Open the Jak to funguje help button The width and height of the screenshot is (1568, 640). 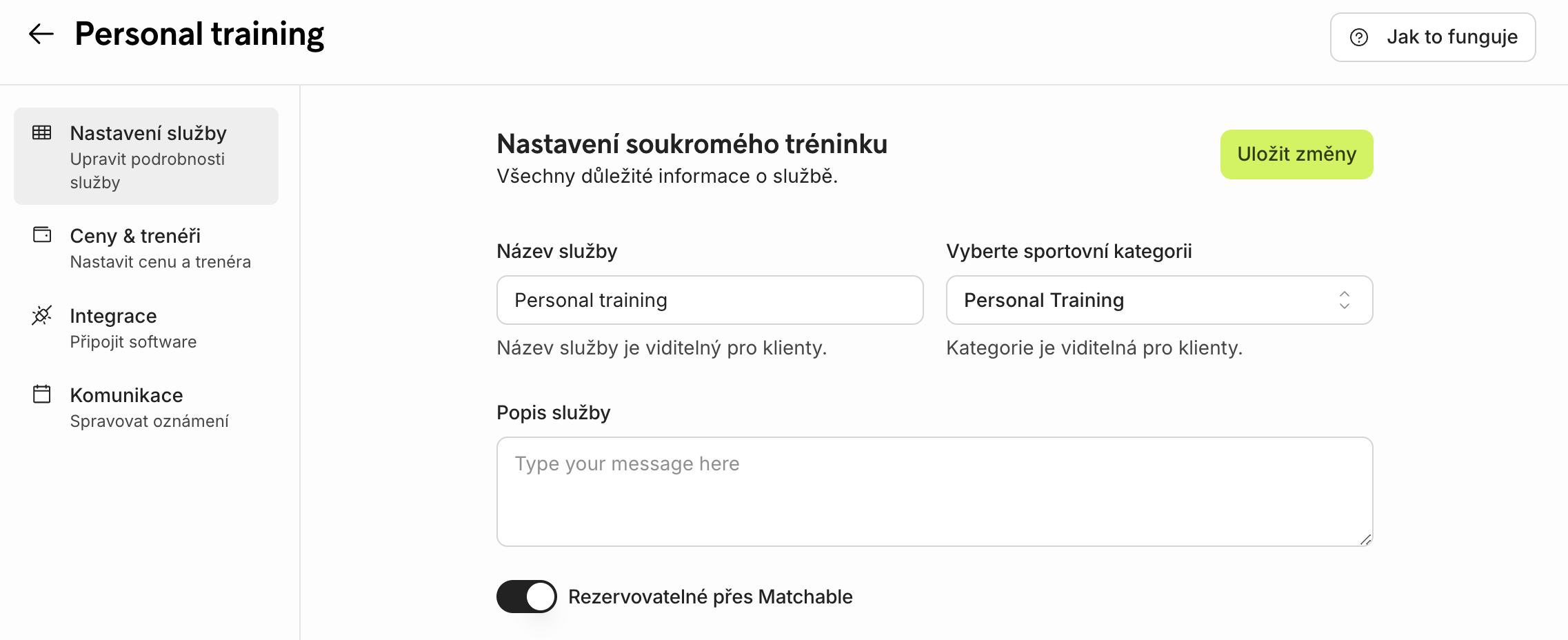point(1432,37)
